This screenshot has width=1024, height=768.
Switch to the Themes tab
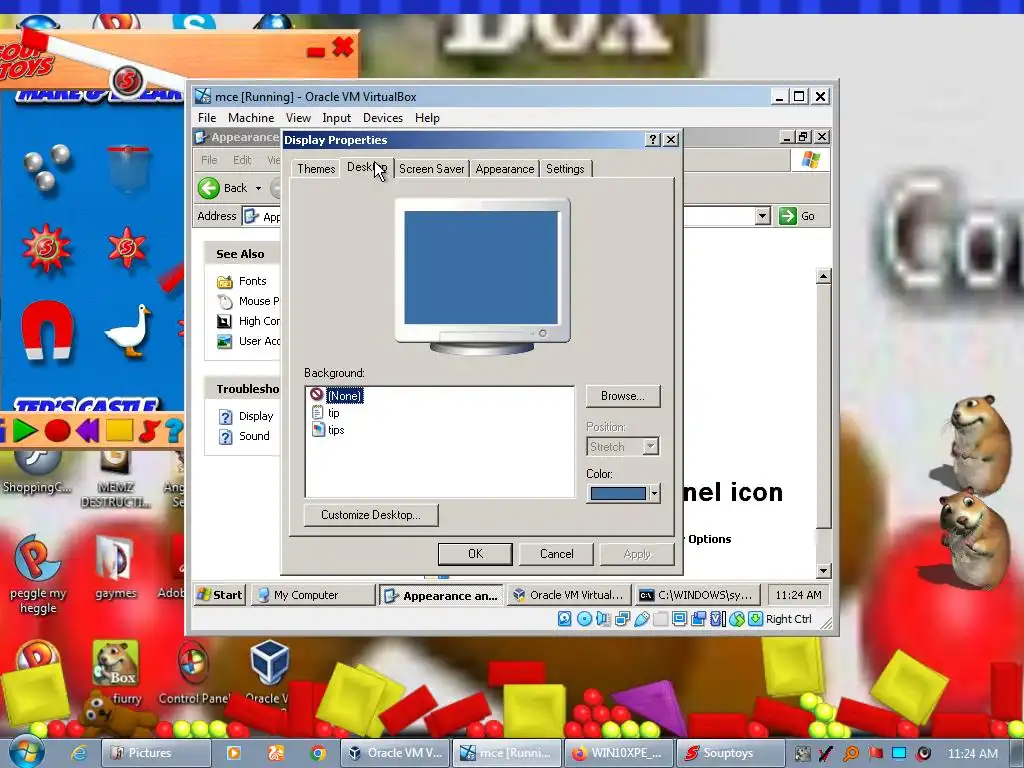pos(316,168)
